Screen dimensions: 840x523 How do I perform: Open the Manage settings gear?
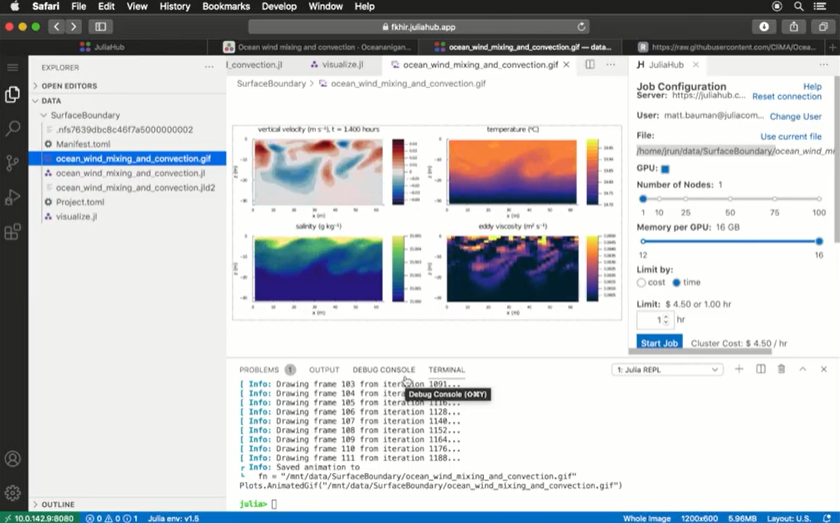coord(12,492)
